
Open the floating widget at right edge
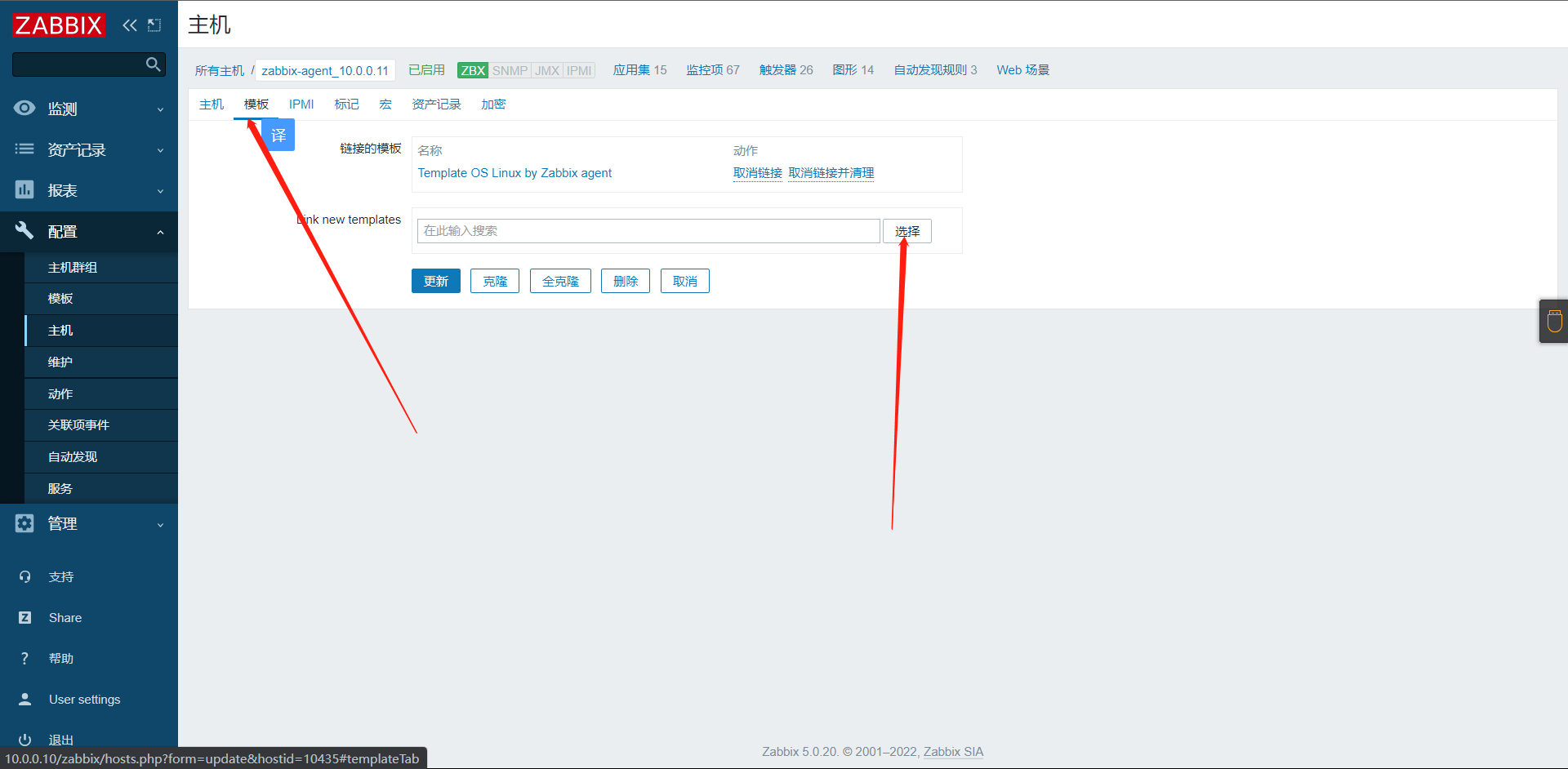tap(1554, 321)
